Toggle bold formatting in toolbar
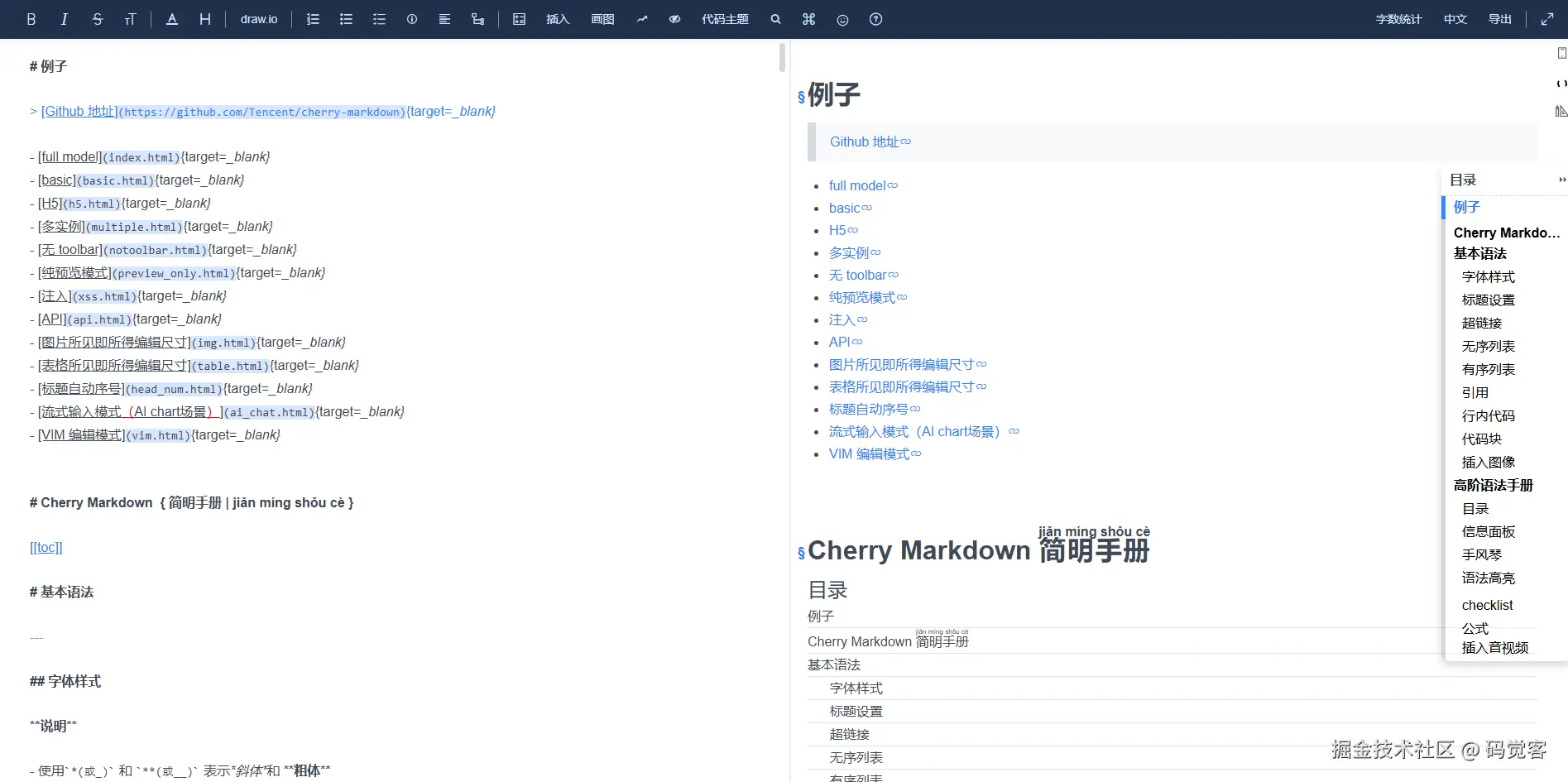The height and width of the screenshot is (782, 1568). click(31, 19)
